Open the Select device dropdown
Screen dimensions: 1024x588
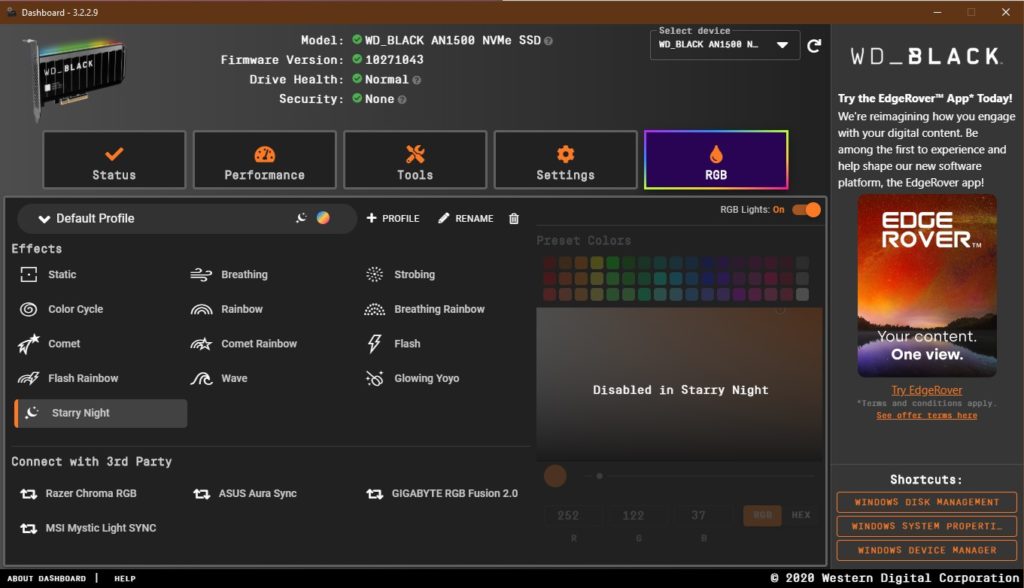pos(725,45)
